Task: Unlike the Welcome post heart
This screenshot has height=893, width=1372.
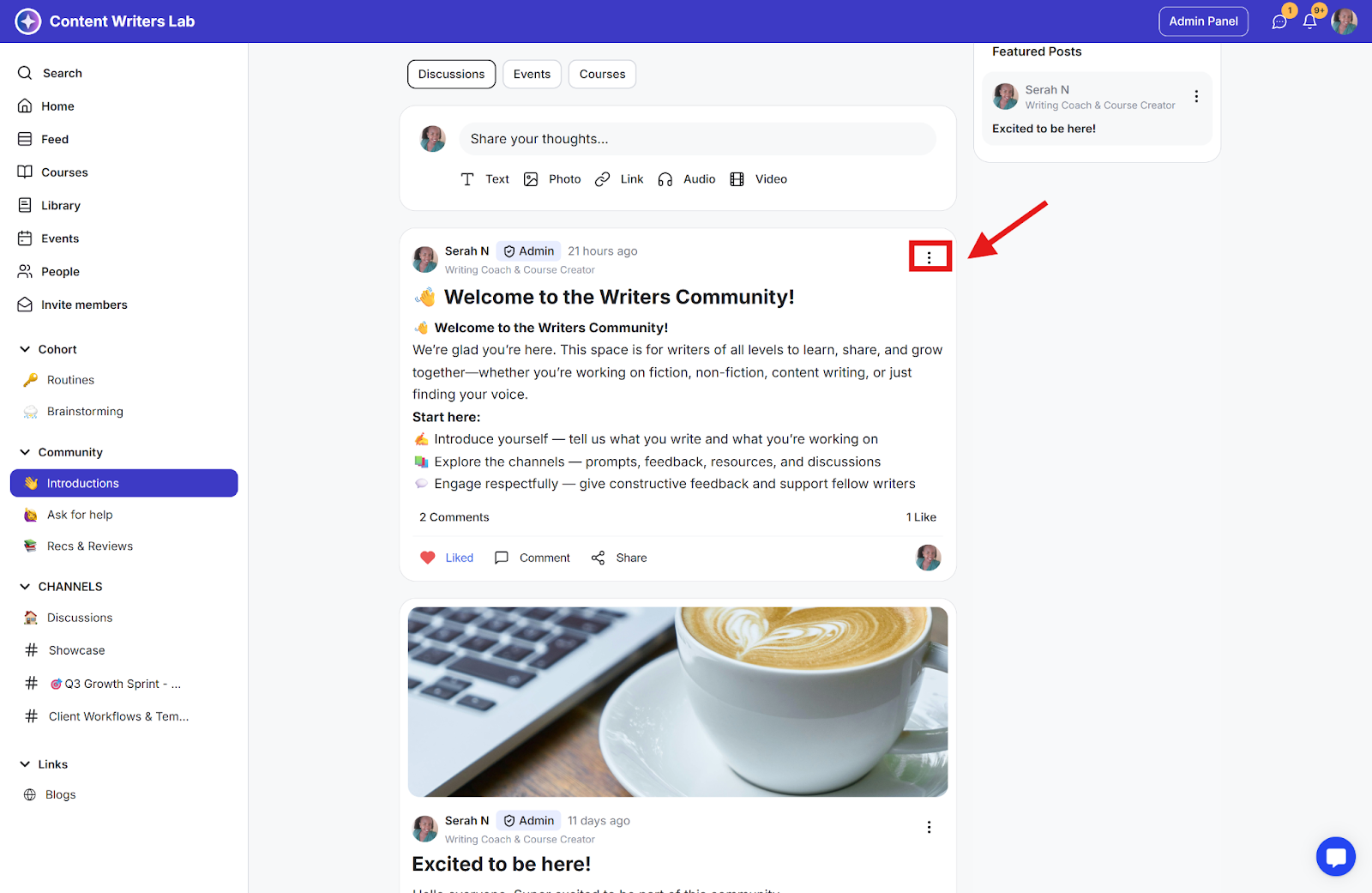Action: [x=428, y=558]
